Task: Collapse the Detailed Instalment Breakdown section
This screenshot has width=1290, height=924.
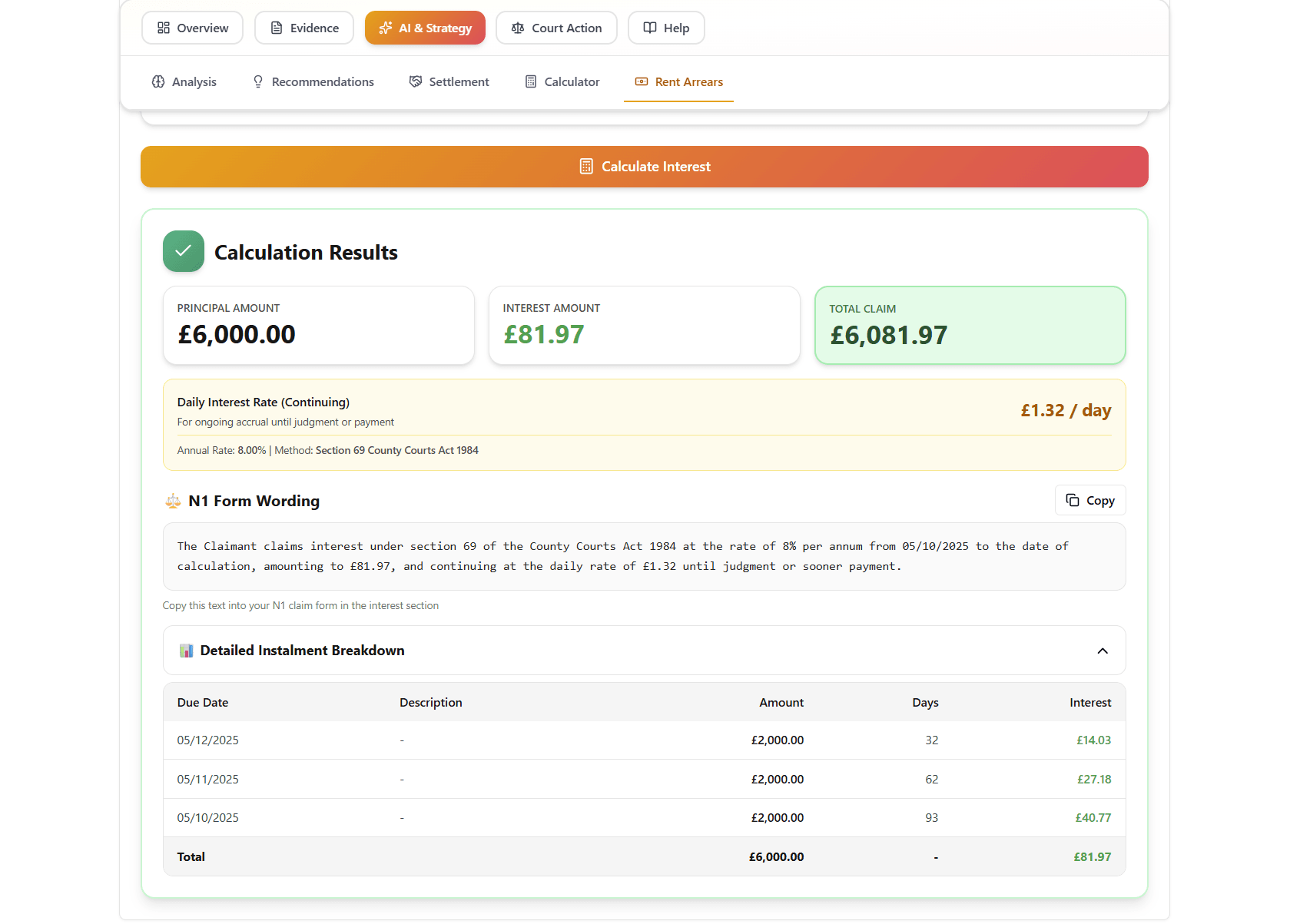Action: 1103,650
